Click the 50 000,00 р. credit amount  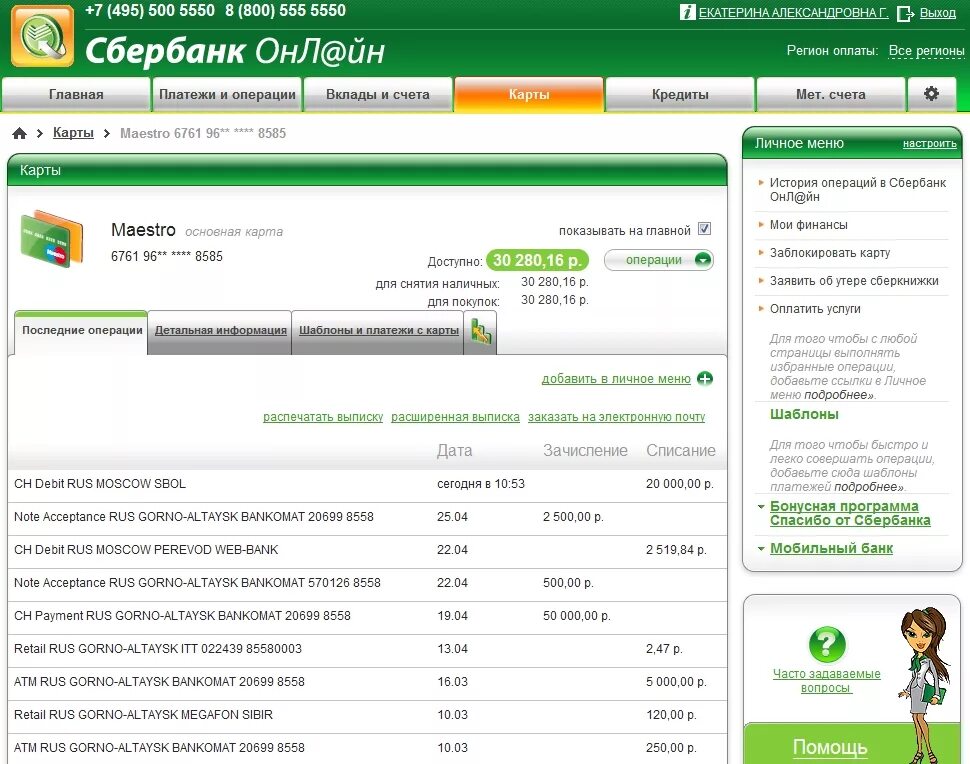coord(577,616)
